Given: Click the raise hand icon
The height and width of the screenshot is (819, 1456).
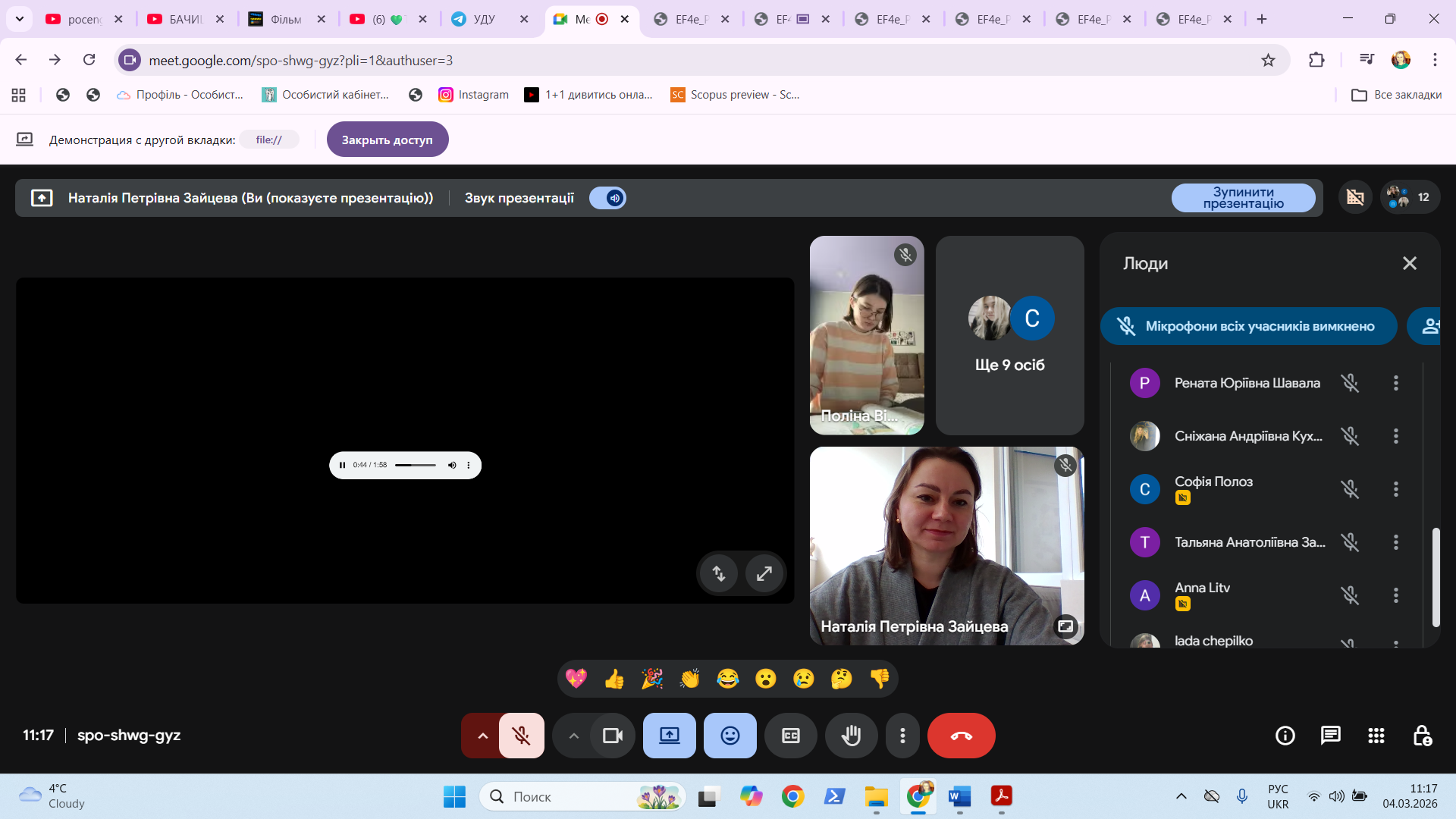Looking at the screenshot, I should tap(851, 736).
